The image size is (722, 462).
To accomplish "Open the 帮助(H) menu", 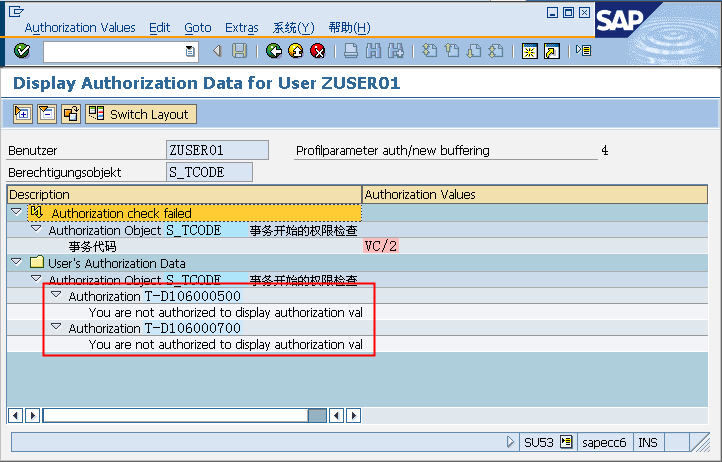I will point(349,28).
